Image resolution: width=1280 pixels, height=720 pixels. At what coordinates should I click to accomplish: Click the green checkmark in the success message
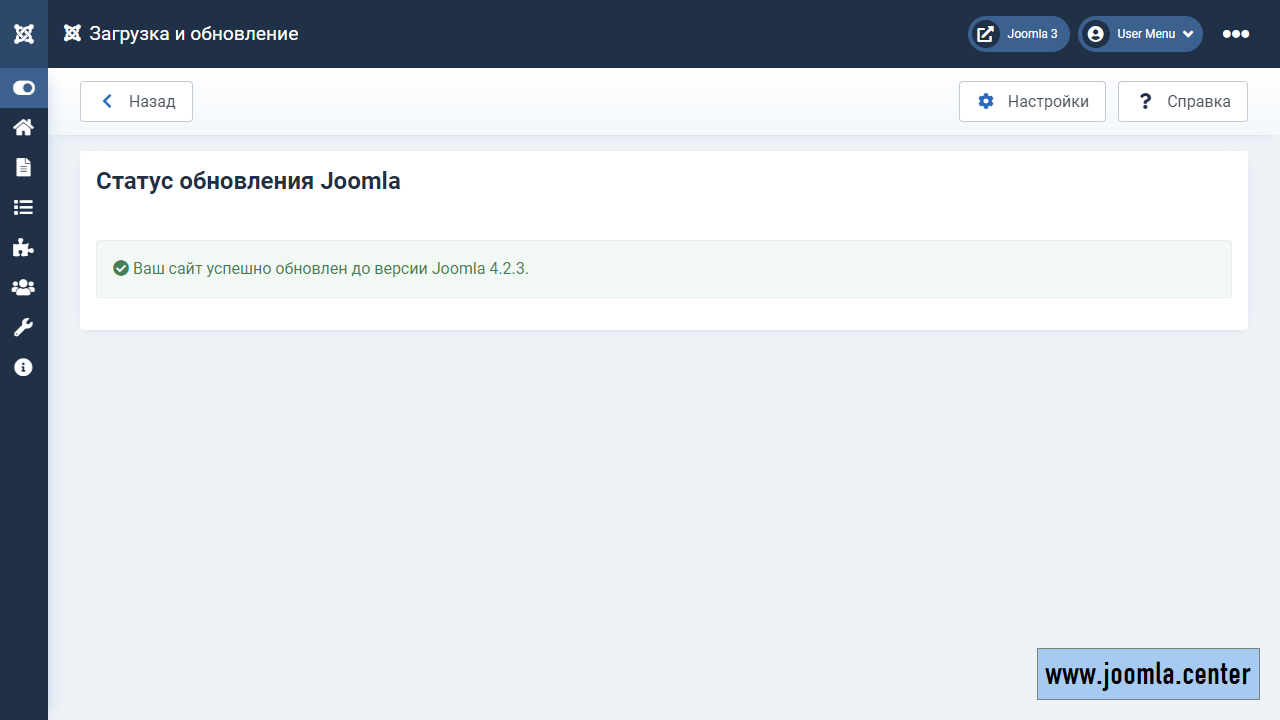tap(121, 269)
